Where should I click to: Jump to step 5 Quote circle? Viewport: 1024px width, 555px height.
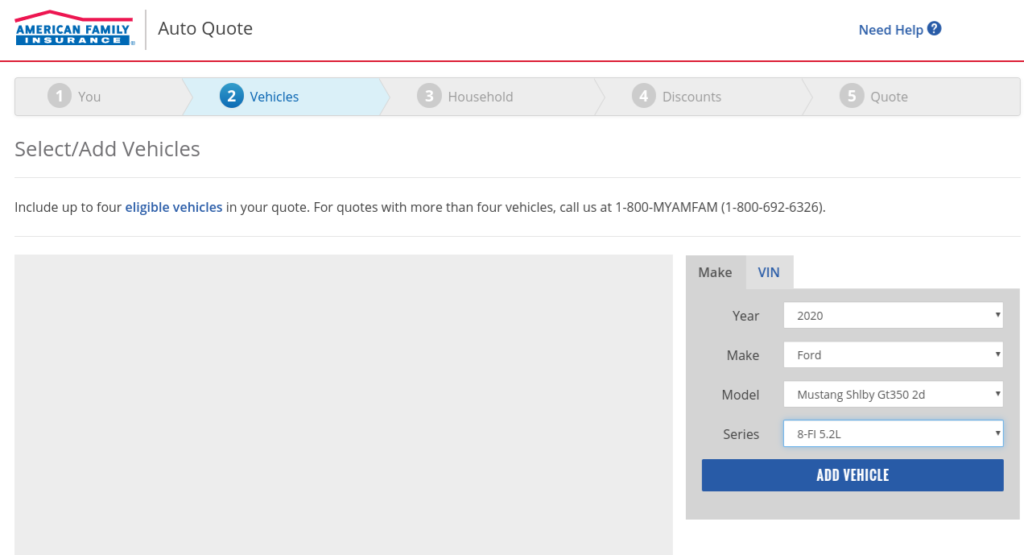click(x=851, y=97)
